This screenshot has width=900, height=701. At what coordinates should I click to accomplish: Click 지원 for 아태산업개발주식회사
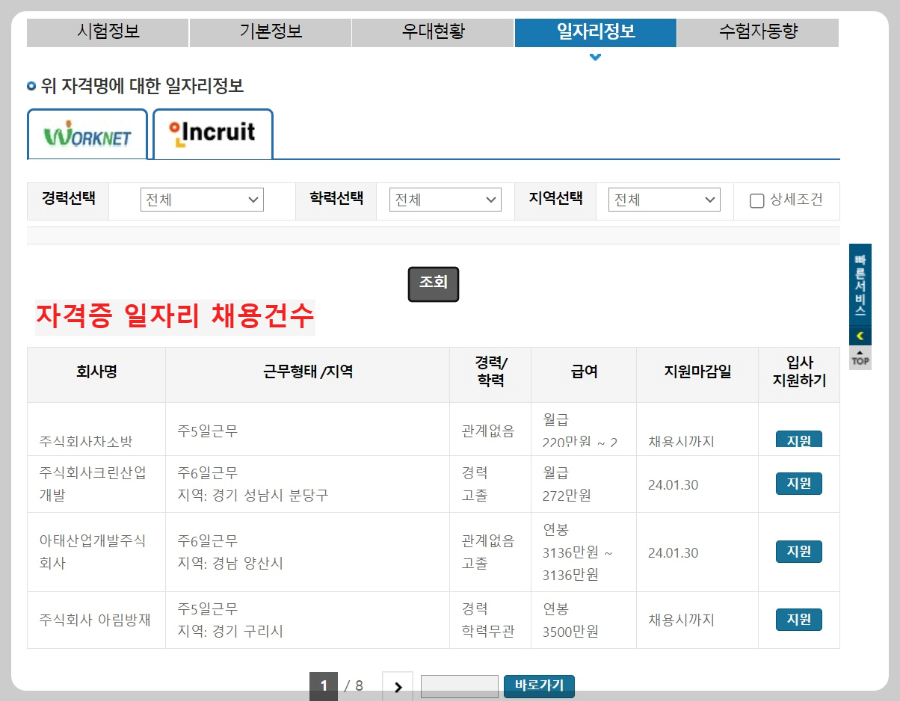click(x=797, y=551)
